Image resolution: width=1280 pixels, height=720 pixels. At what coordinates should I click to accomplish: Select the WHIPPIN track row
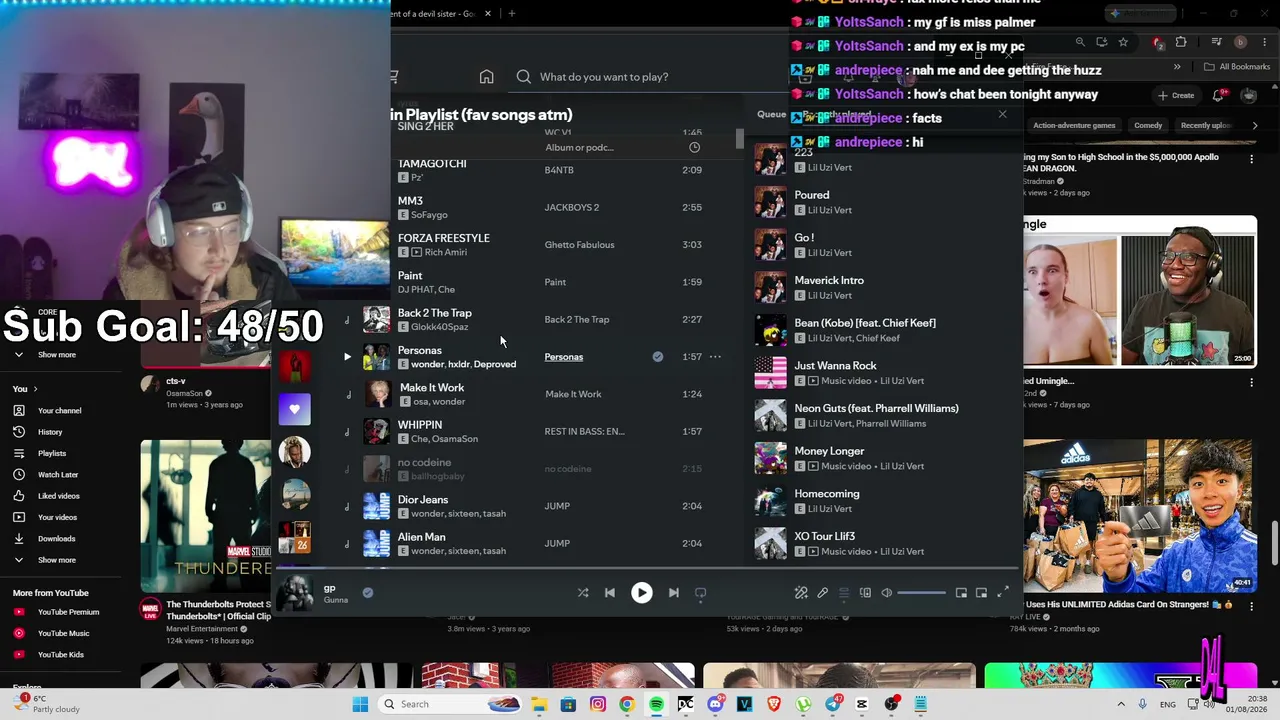click(x=540, y=431)
